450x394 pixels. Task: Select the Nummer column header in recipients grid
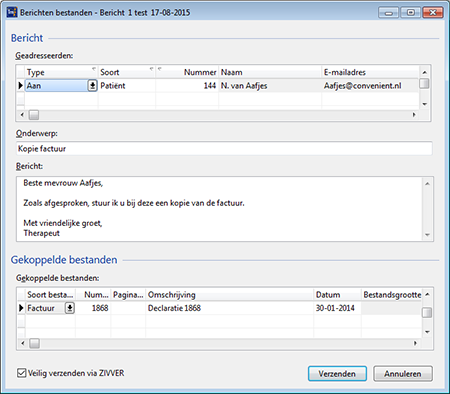click(187, 72)
